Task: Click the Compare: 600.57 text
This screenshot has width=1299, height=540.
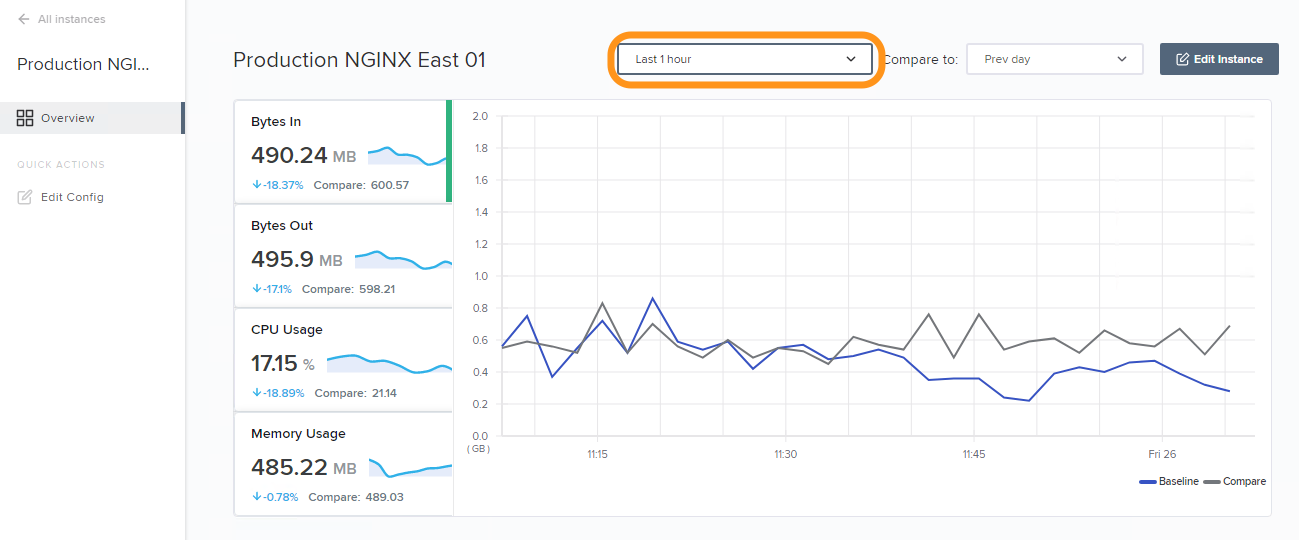Action: (x=361, y=185)
